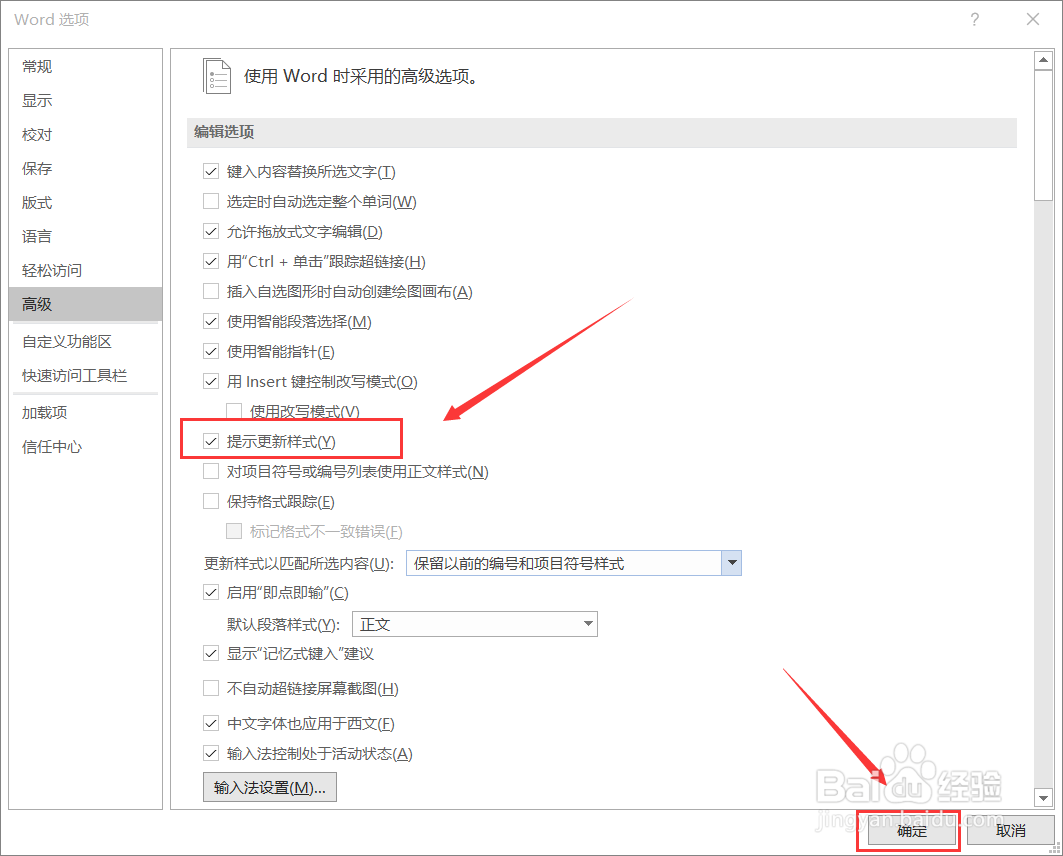This screenshot has width=1063, height=856.
Task: Confirm with the 确定 button
Action: tap(911, 831)
